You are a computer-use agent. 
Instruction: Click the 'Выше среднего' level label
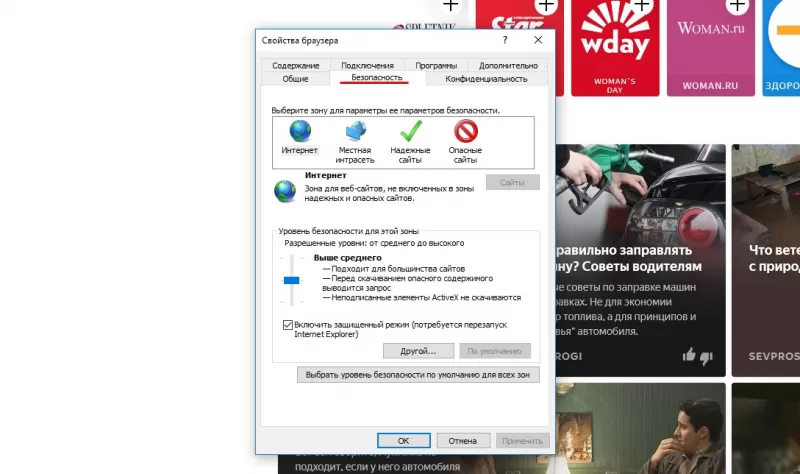coord(347,258)
